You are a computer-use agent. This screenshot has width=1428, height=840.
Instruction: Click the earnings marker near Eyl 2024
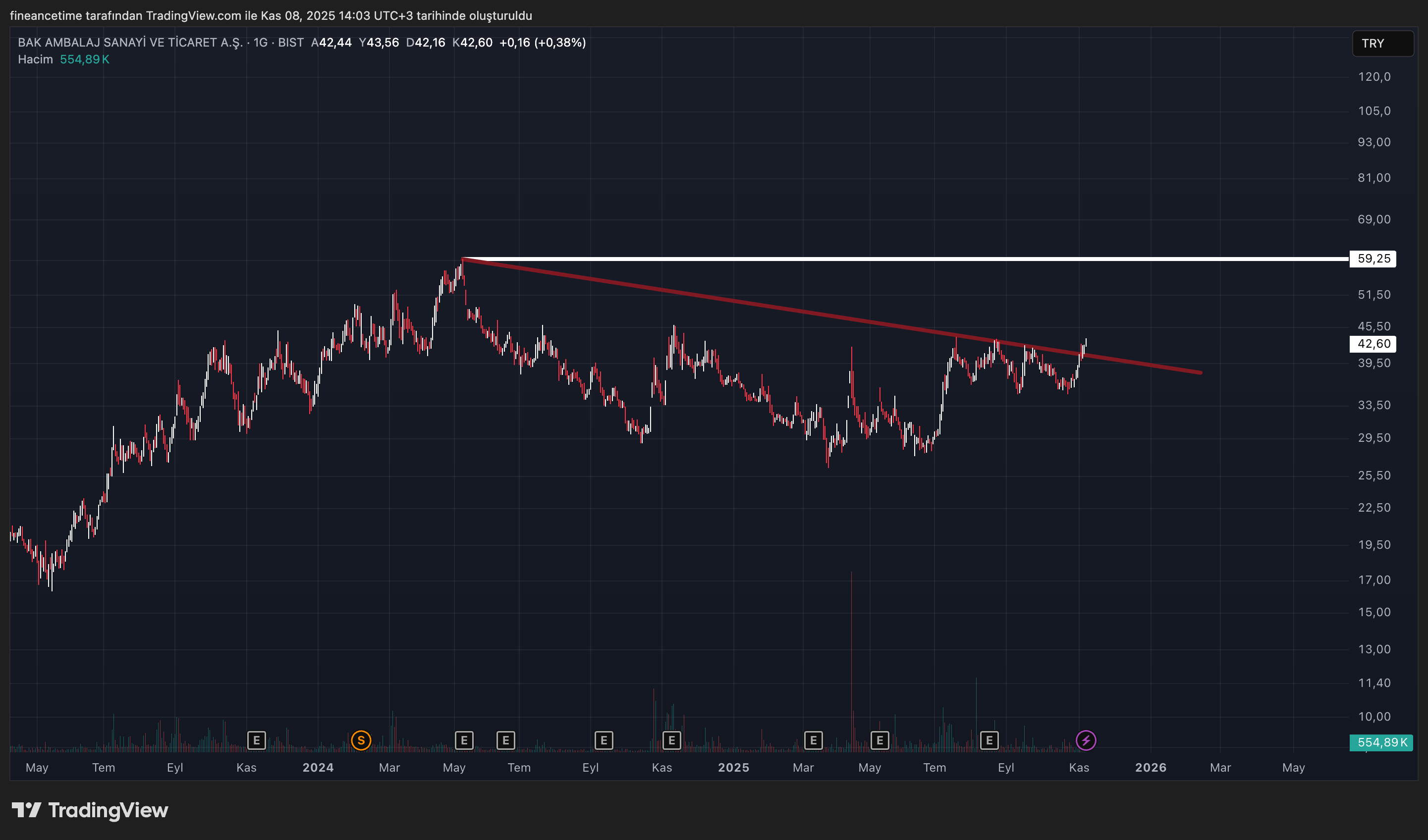tap(604, 740)
